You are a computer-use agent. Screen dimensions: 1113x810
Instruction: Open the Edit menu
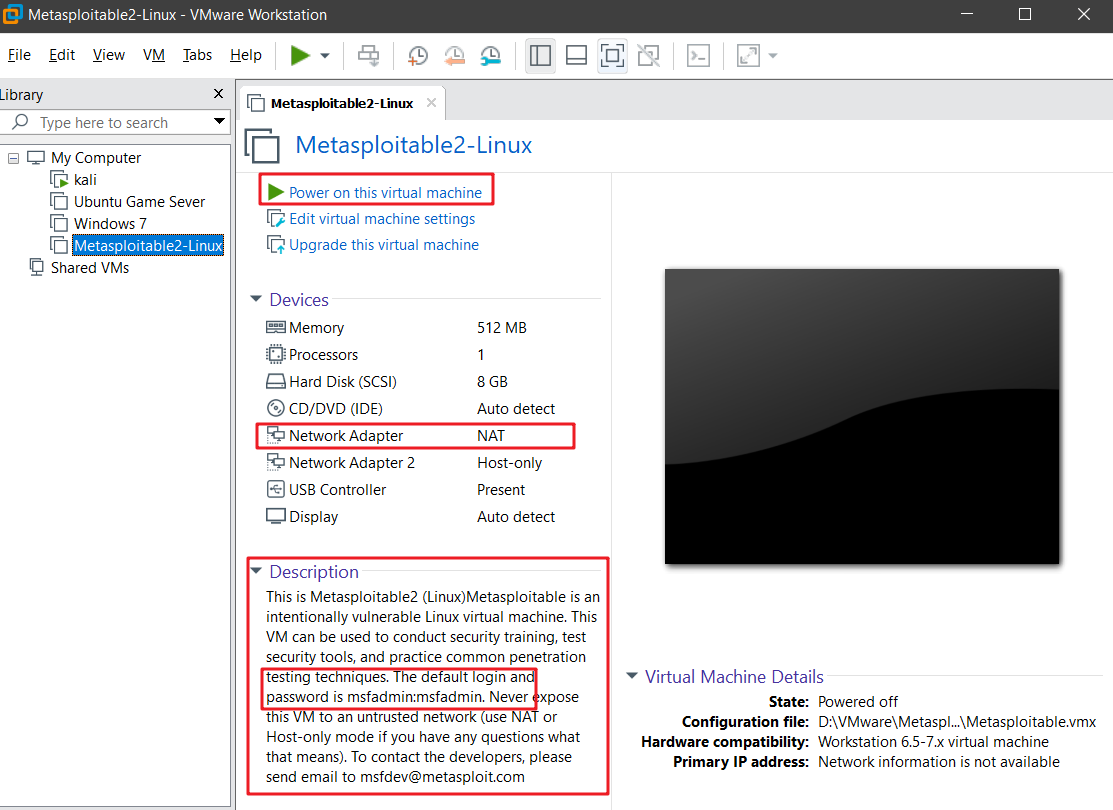click(62, 55)
